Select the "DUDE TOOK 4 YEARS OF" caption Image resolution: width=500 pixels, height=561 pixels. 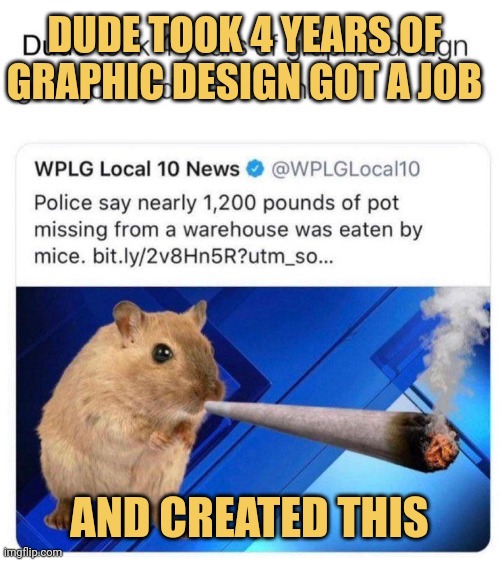click(x=245, y=35)
